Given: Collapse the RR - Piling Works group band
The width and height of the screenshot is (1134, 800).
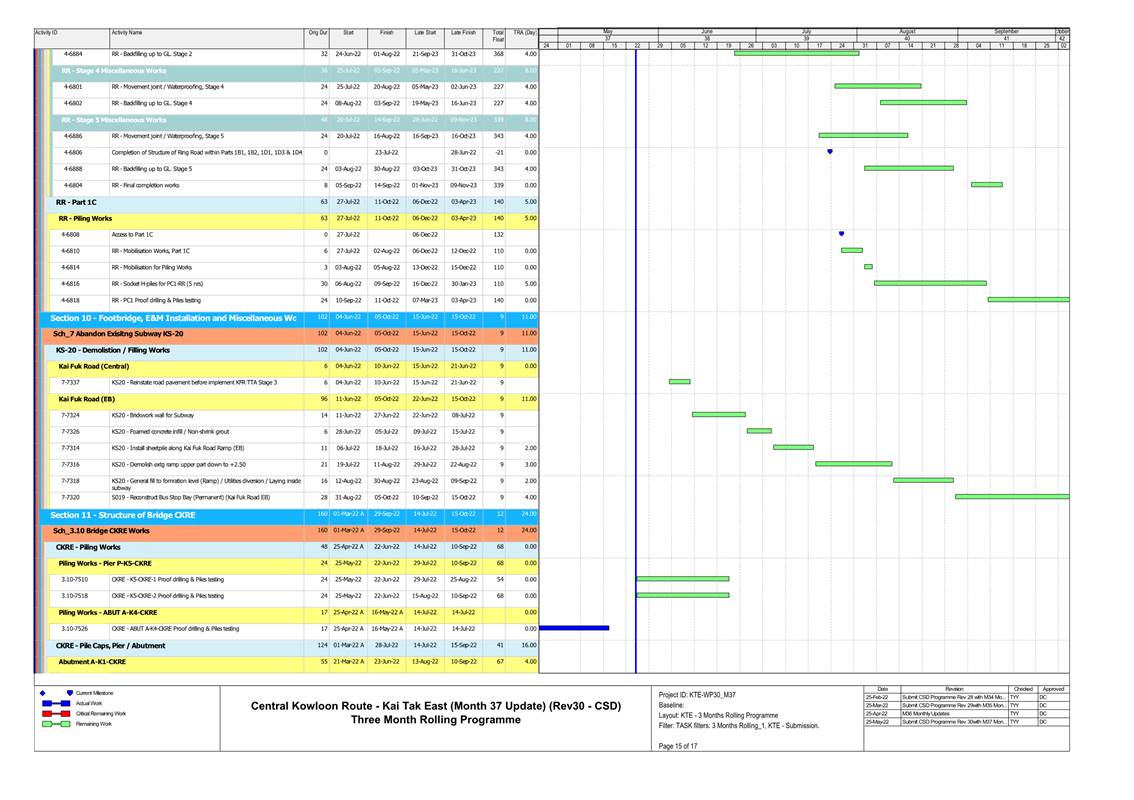Looking at the screenshot, I should tap(86, 218).
